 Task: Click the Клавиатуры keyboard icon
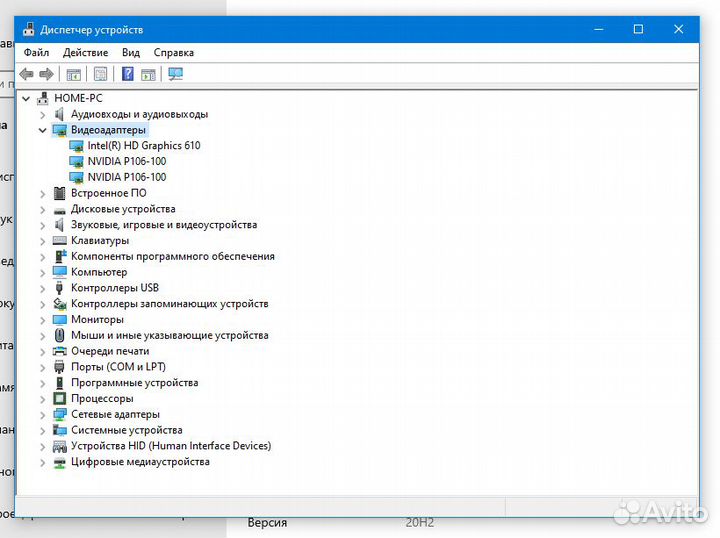click(x=60, y=240)
